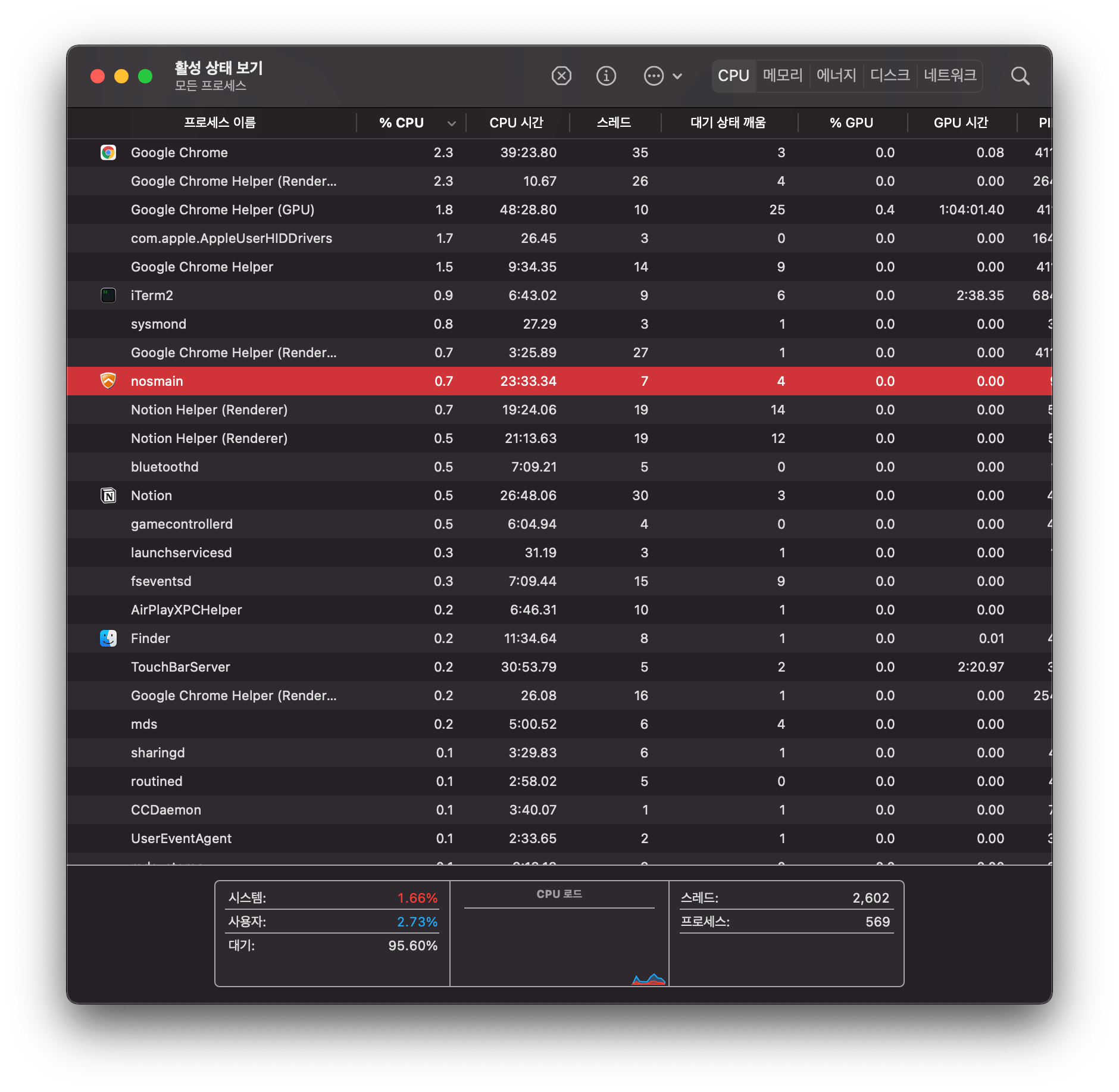Select the fseventsd process row

pos(559,581)
